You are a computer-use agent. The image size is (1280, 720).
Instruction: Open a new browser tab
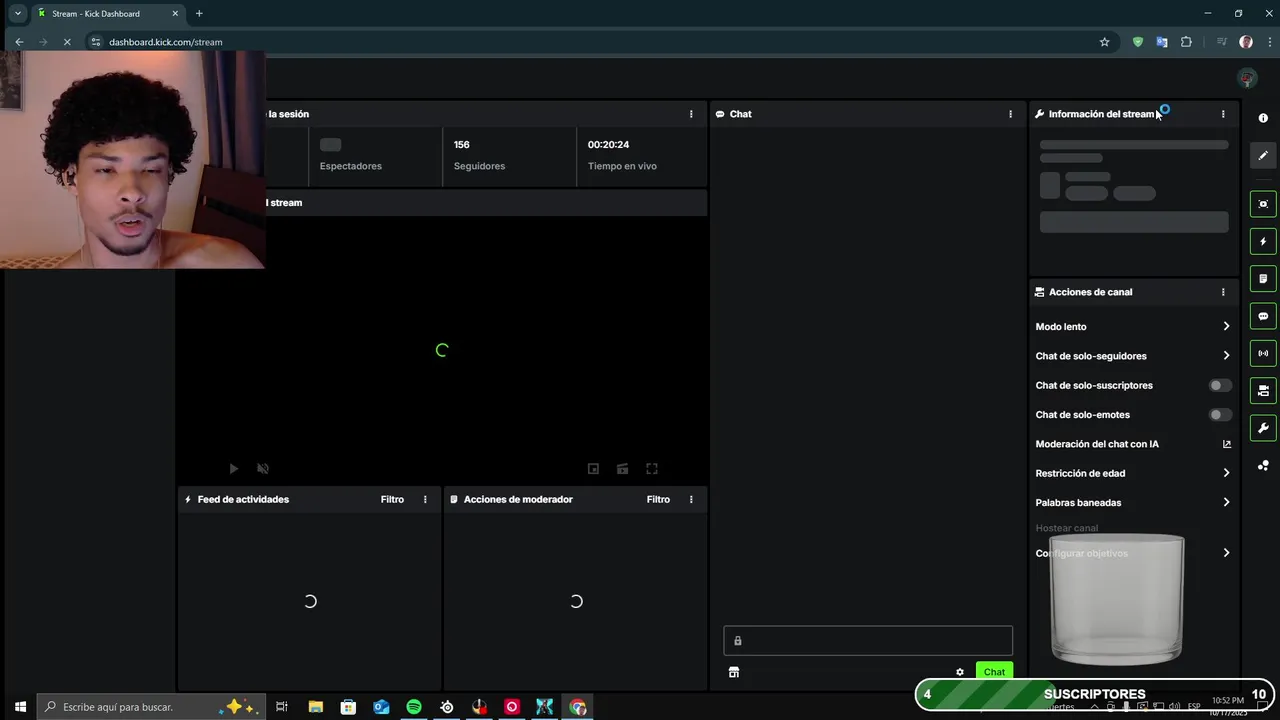coord(199,14)
